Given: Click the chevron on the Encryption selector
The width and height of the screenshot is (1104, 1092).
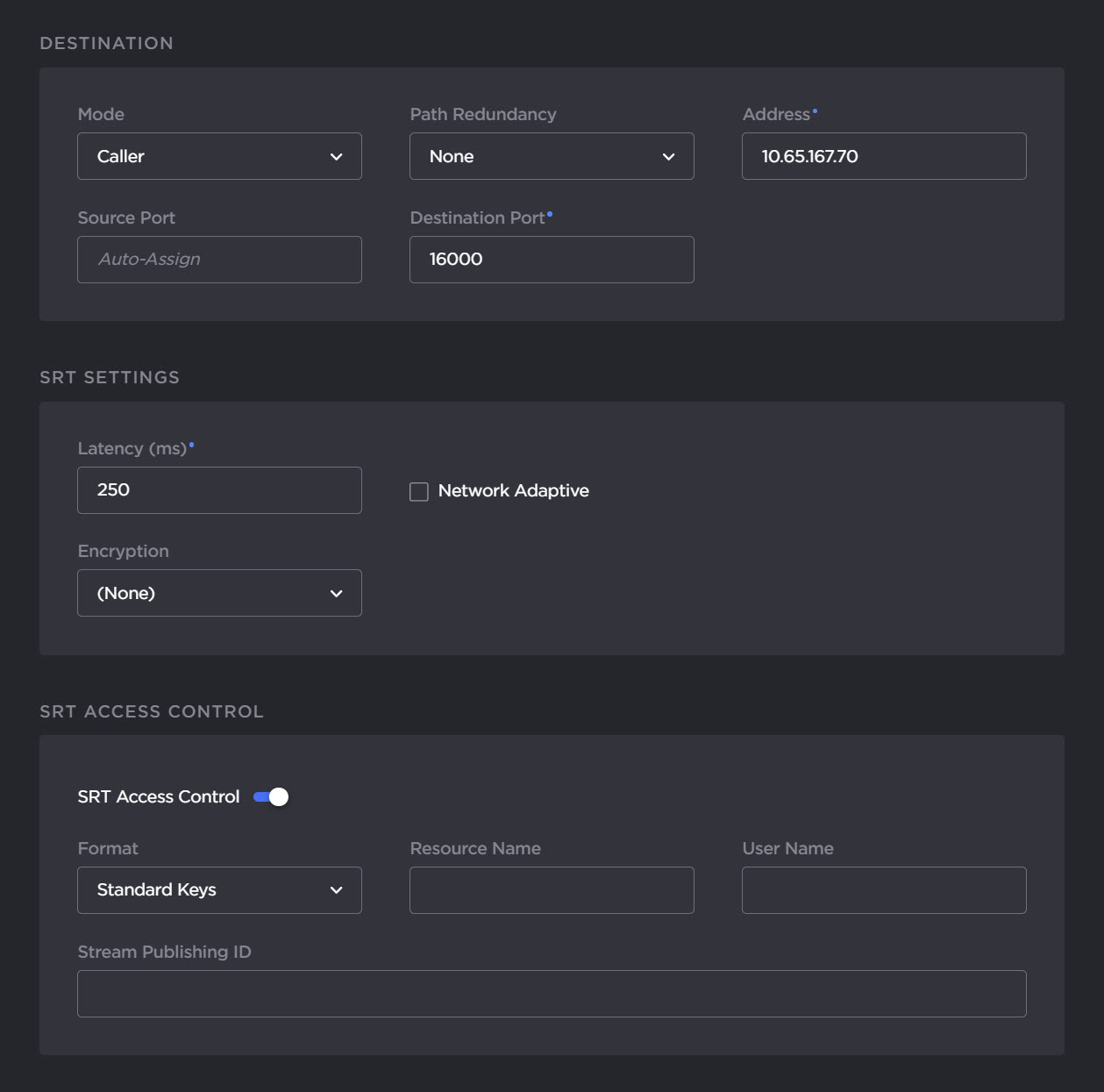Looking at the screenshot, I should pyautogui.click(x=337, y=593).
